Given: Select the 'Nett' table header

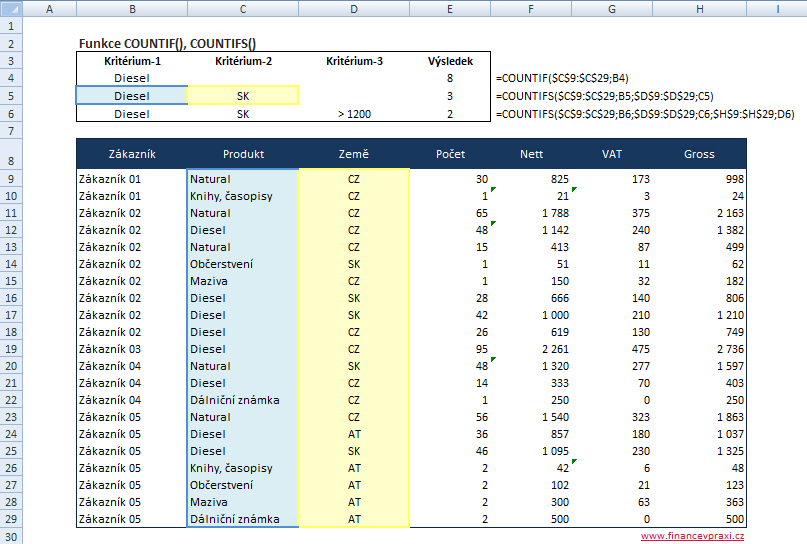Looking at the screenshot, I should pos(531,154).
